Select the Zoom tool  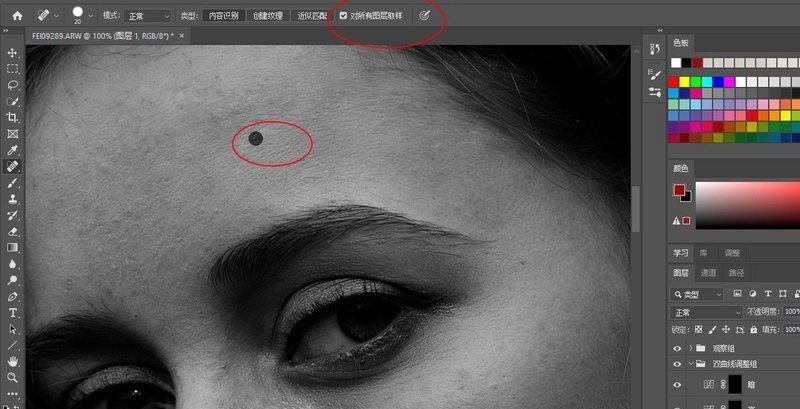pyautogui.click(x=13, y=378)
